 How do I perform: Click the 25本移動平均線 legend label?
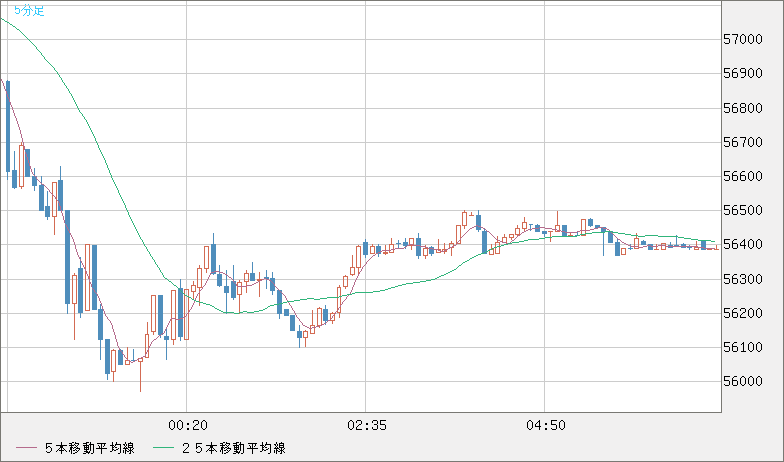(x=234, y=448)
